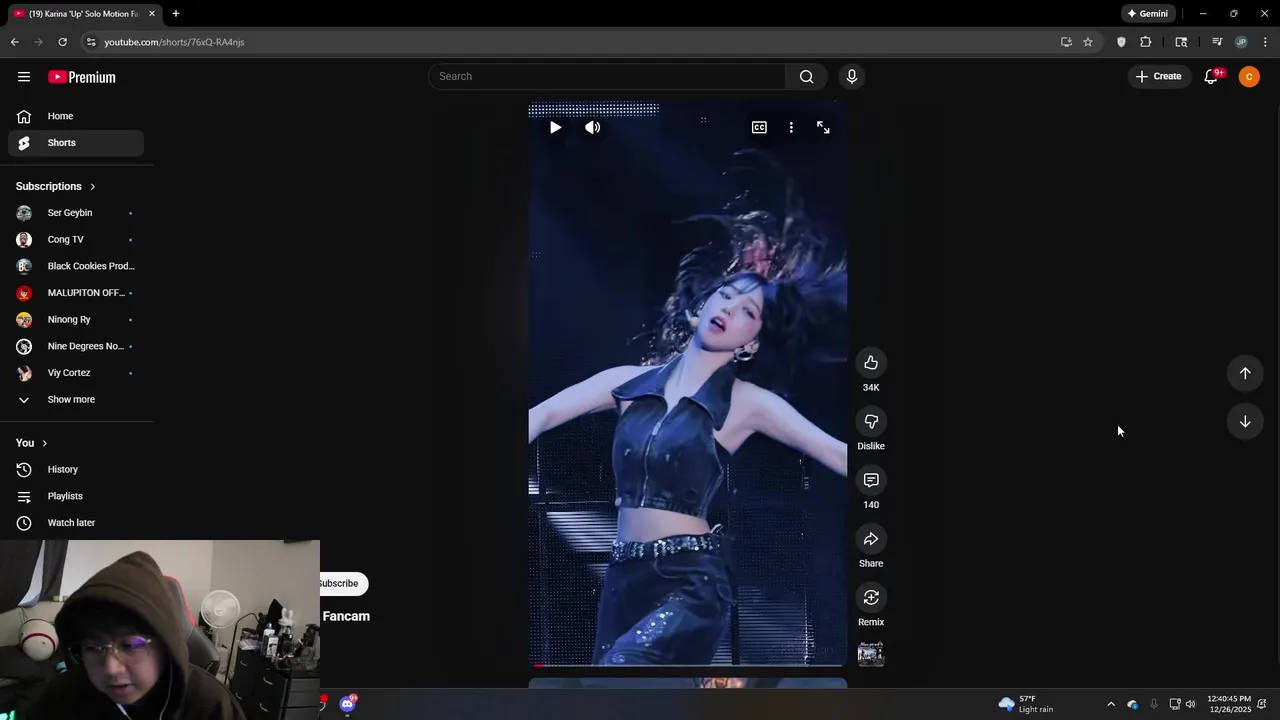Go back in browser
Image resolution: width=1280 pixels, height=720 pixels.
point(14,42)
